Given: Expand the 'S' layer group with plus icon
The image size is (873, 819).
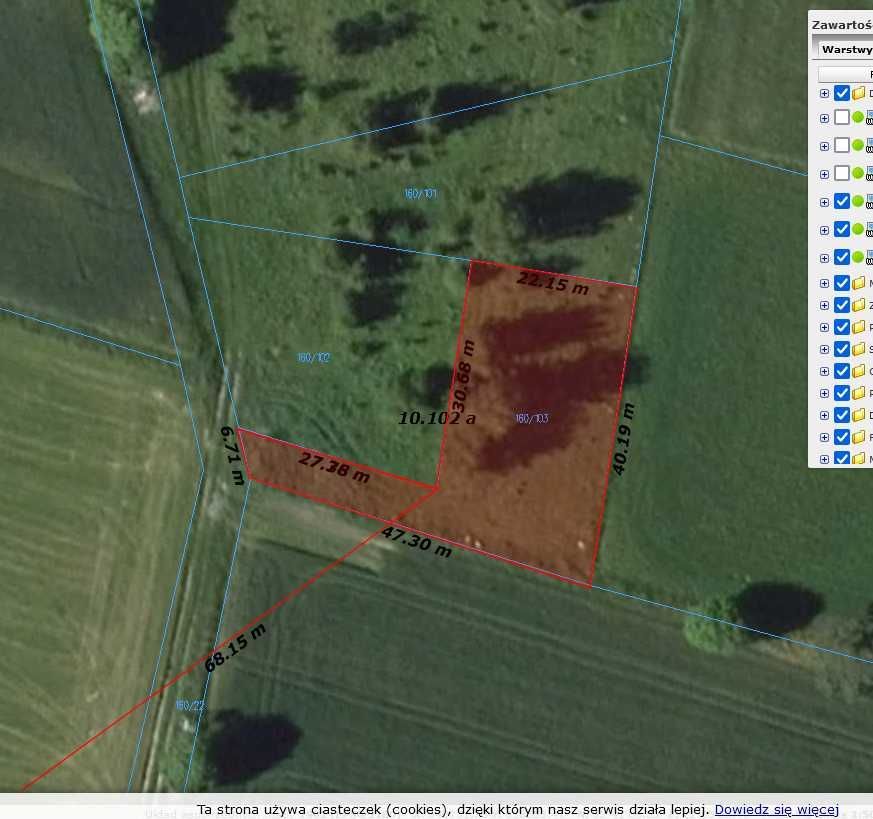Looking at the screenshot, I should (x=825, y=349).
